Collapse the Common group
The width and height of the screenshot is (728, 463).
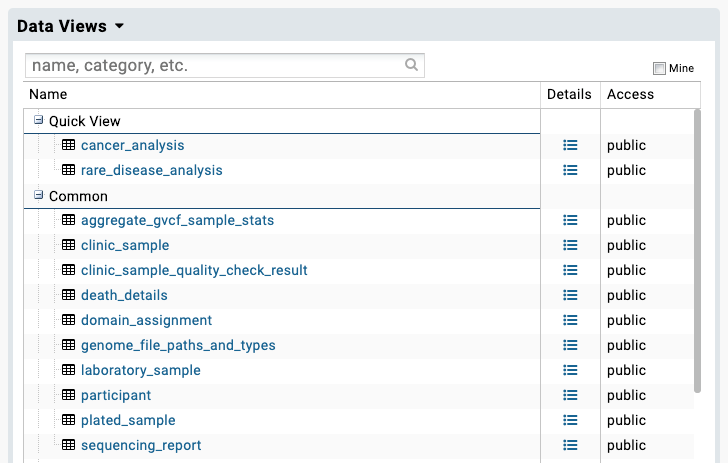point(39,195)
